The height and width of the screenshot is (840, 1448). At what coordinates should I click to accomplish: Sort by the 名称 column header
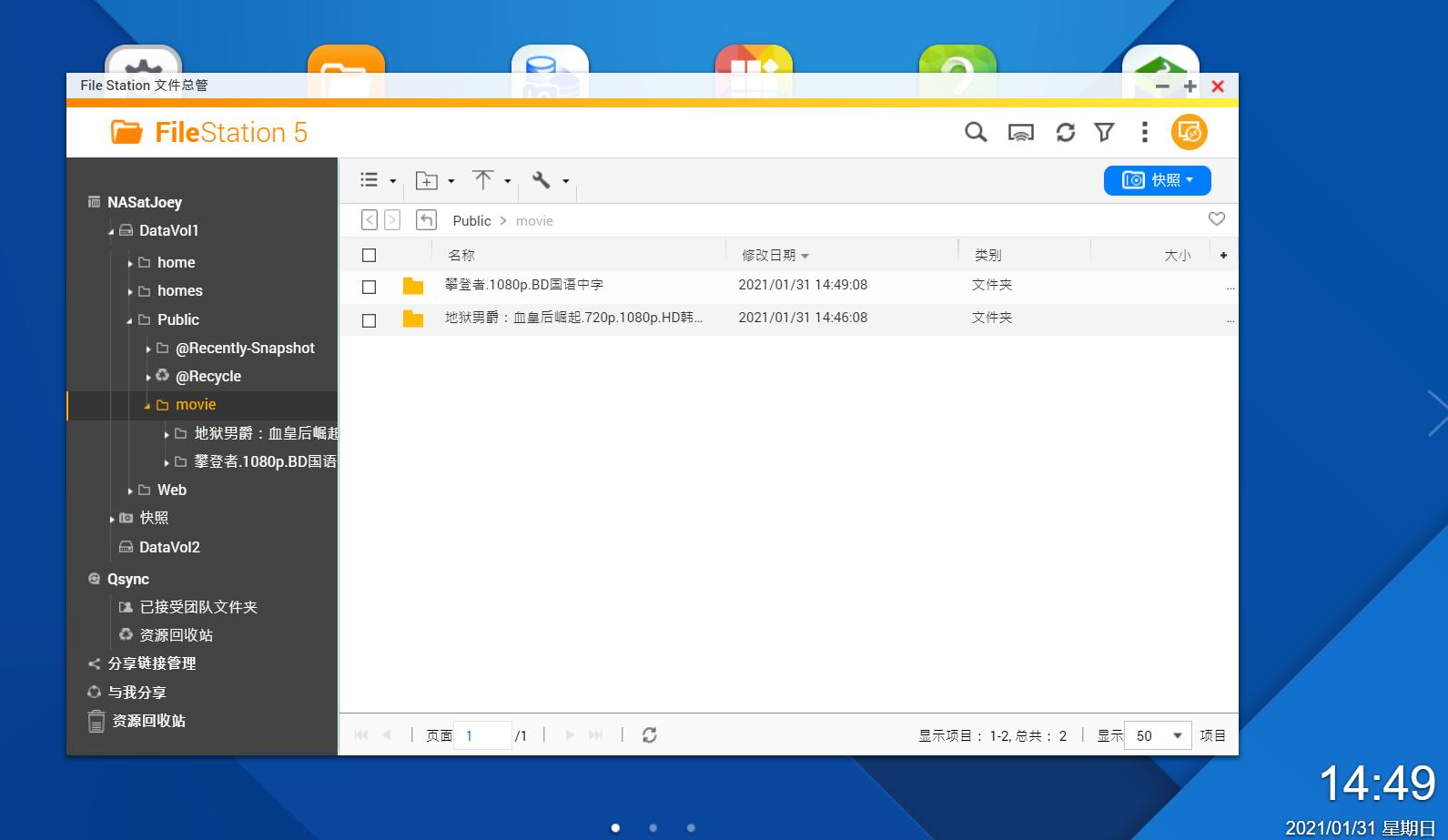(461, 256)
